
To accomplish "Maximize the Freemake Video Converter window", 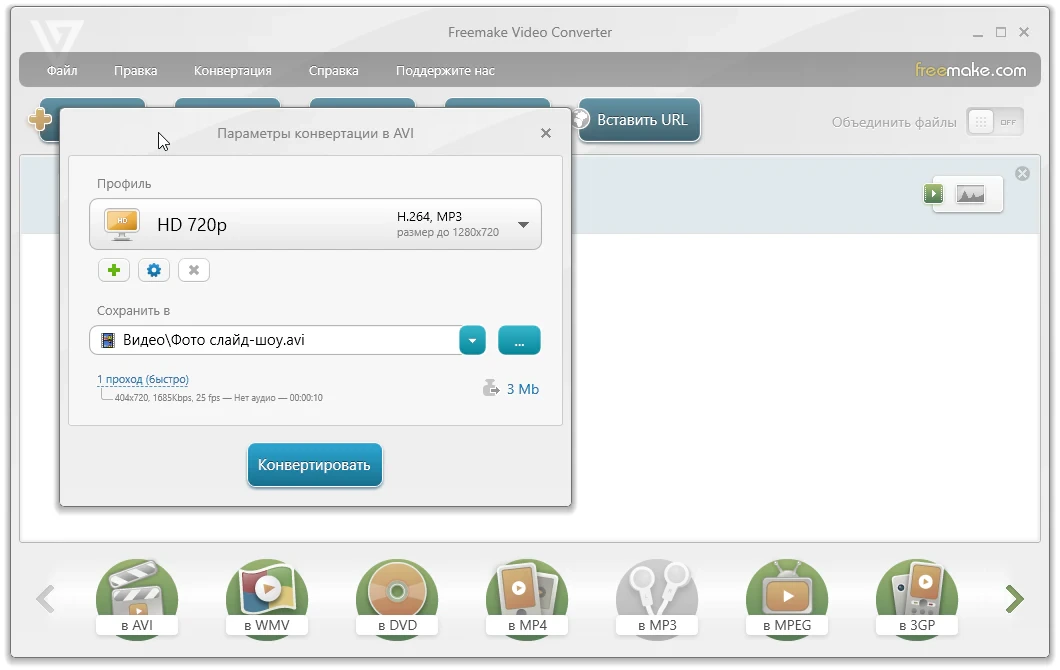I will click(1001, 32).
